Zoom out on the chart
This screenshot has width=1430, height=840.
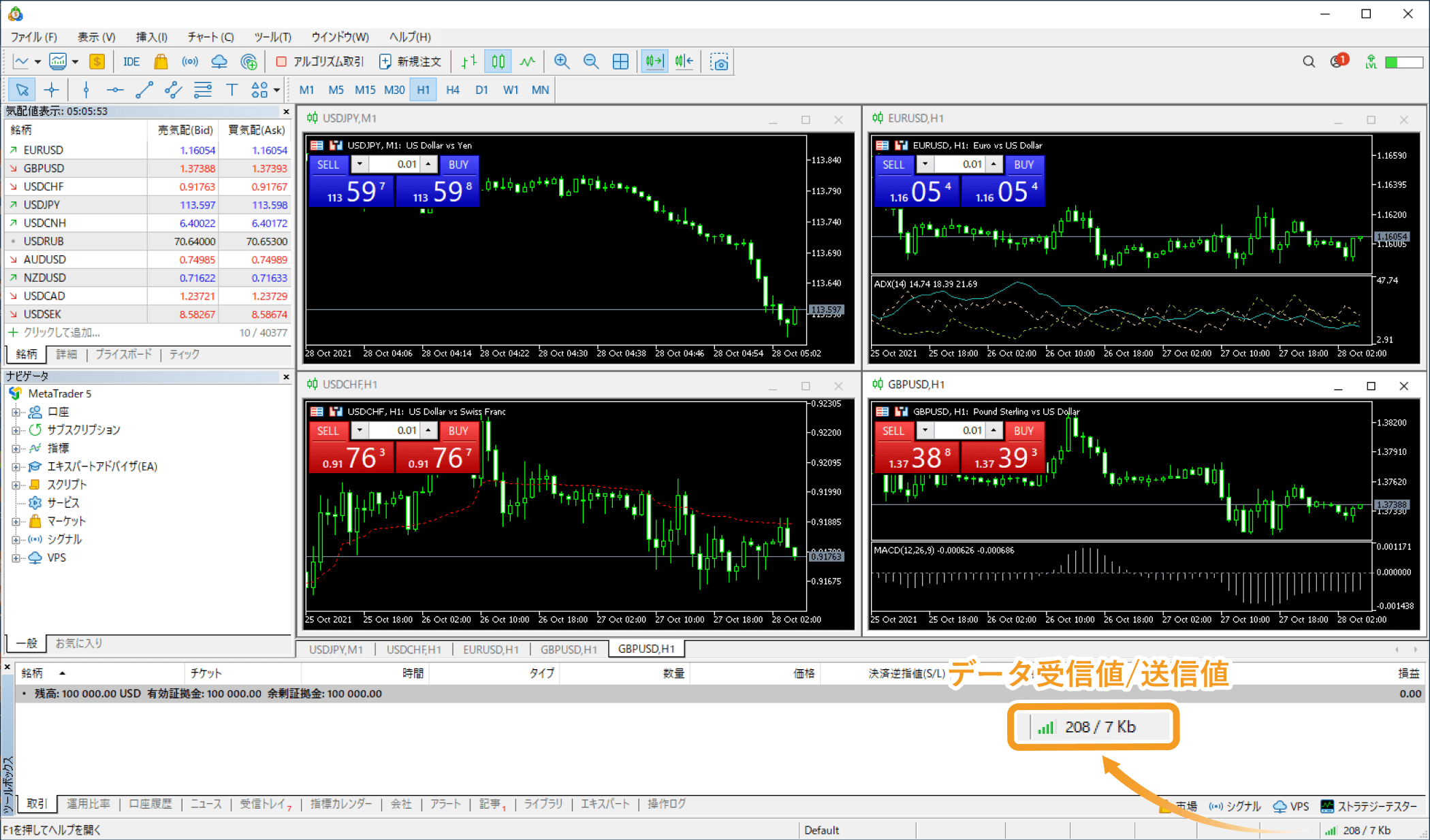(x=591, y=62)
